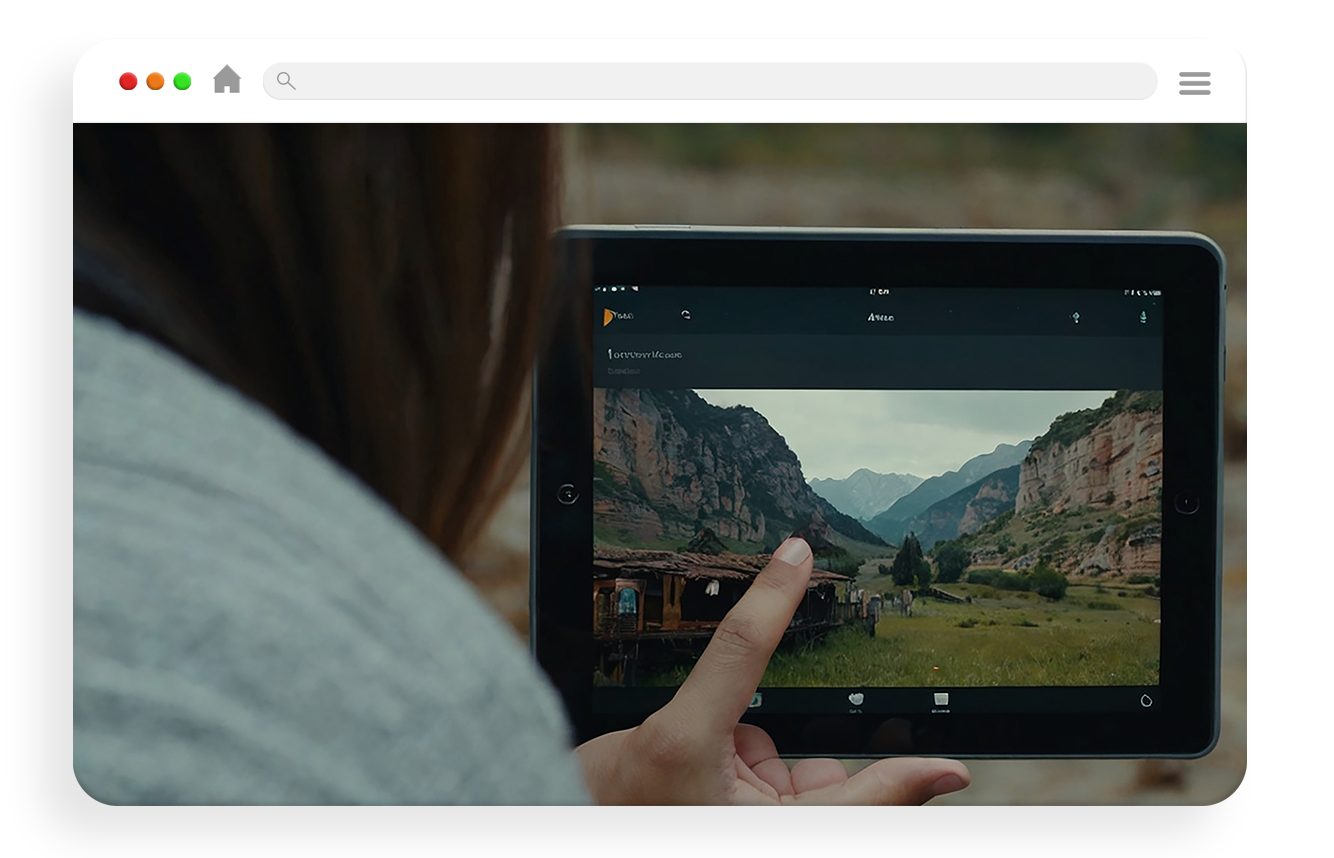Tap the refresh icon in tablet header
This screenshot has width=1334, height=858.
[x=686, y=316]
